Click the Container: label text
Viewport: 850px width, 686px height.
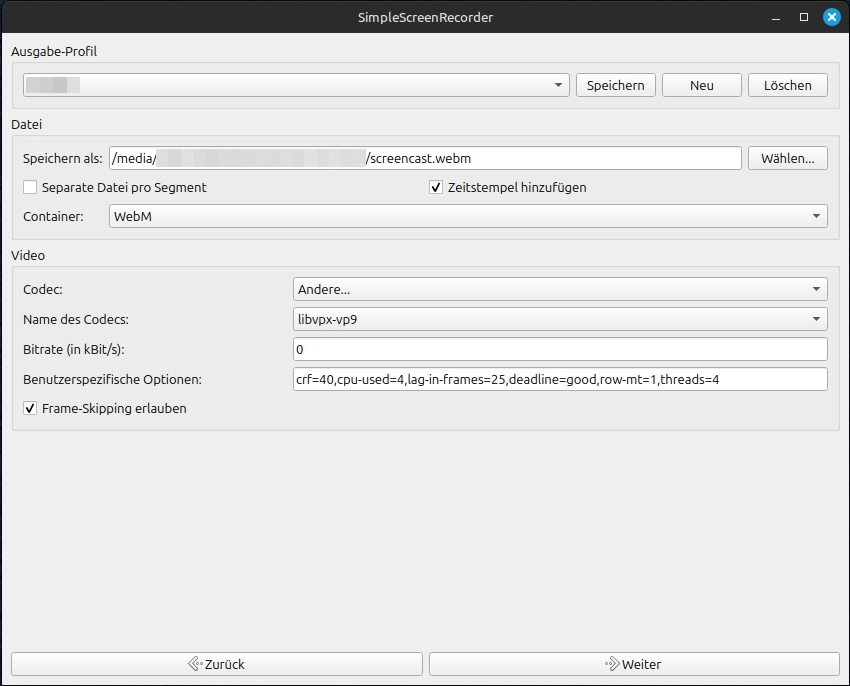pyautogui.click(x=53, y=216)
